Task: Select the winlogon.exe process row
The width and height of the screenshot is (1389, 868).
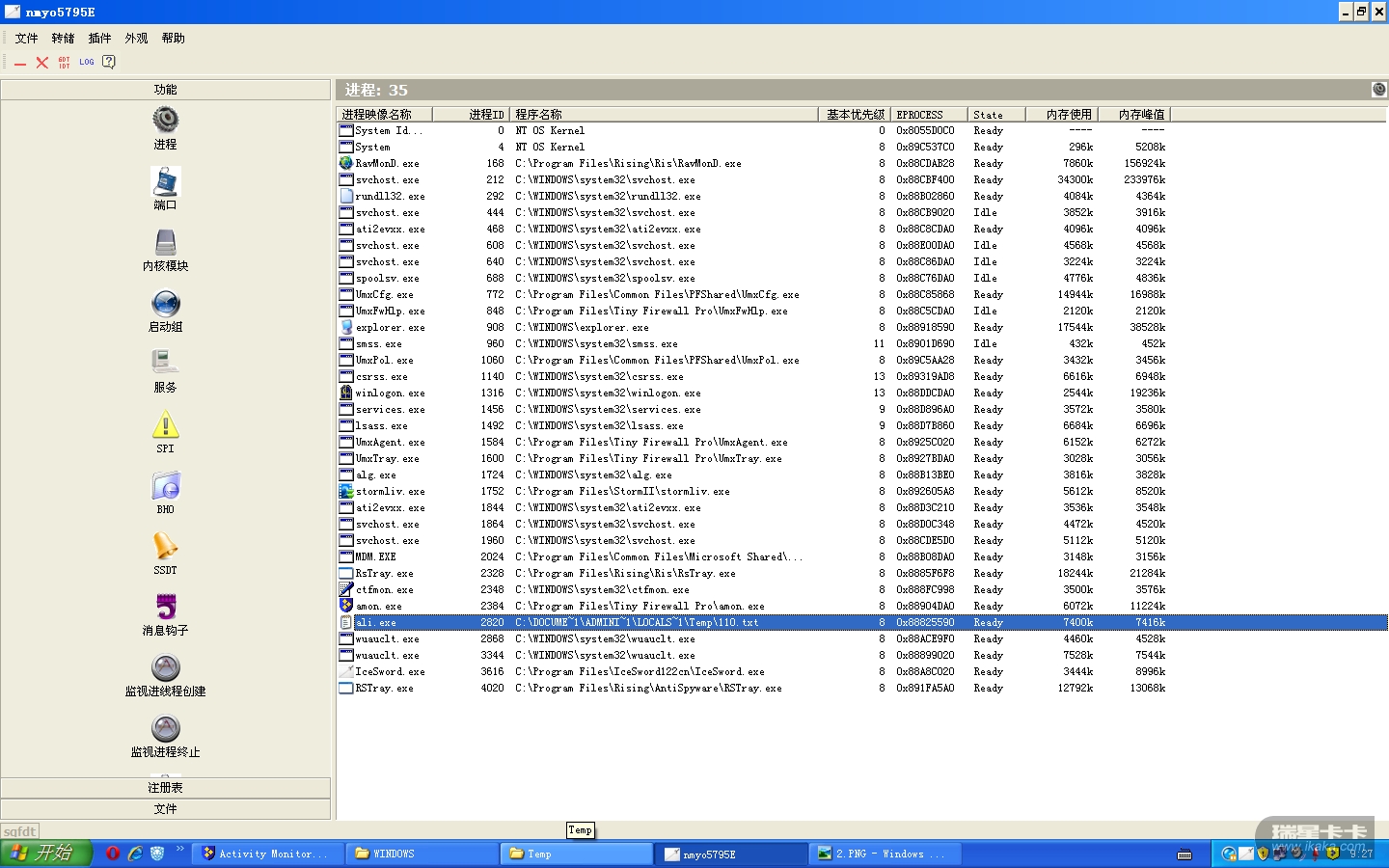Action: coord(862,393)
